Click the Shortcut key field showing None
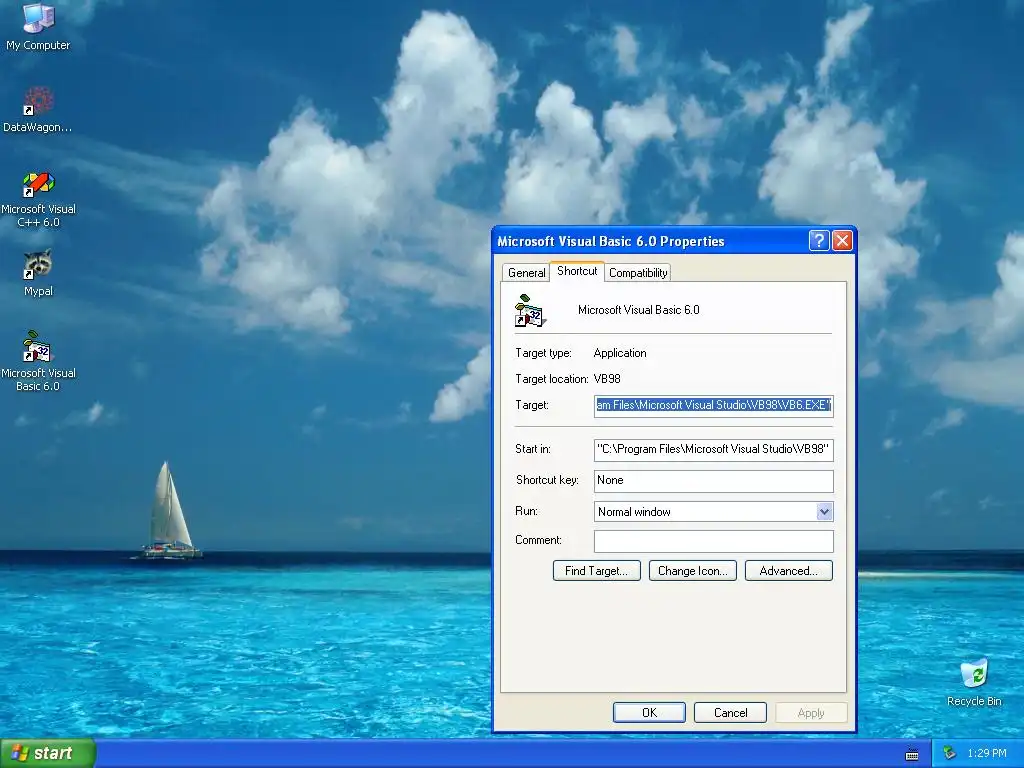 click(x=713, y=481)
